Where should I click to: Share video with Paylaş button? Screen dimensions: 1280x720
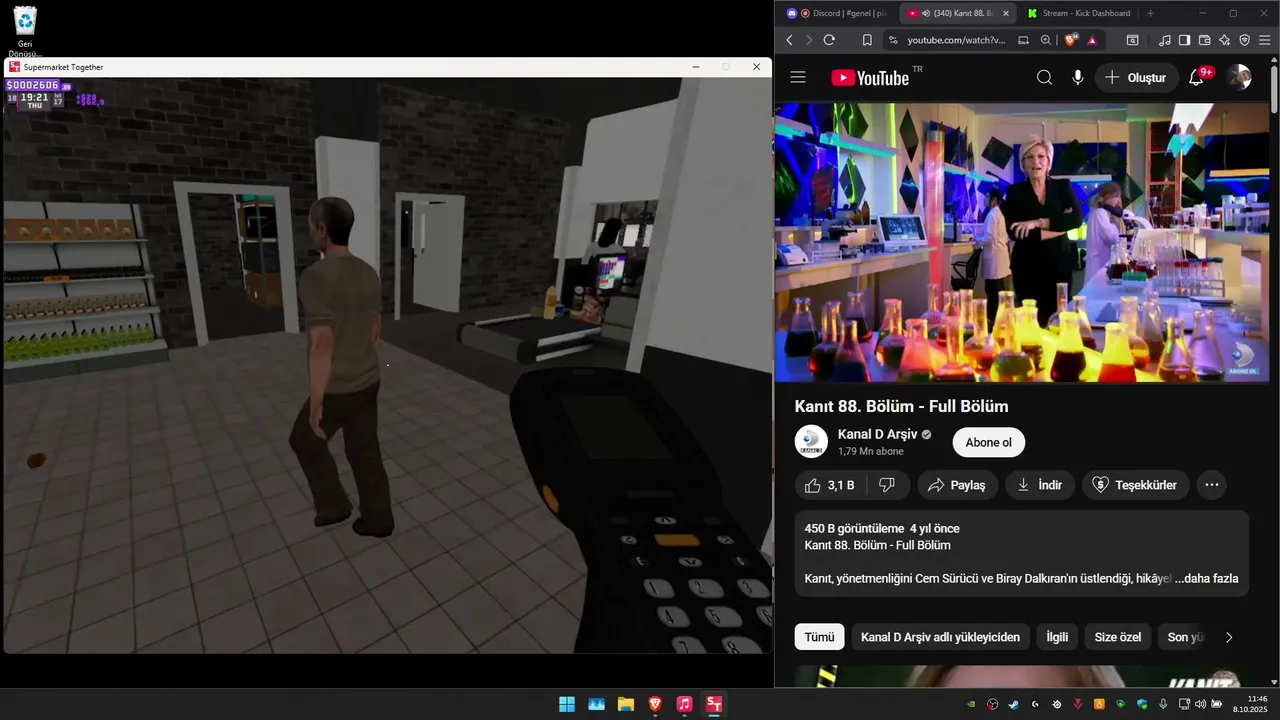click(957, 485)
